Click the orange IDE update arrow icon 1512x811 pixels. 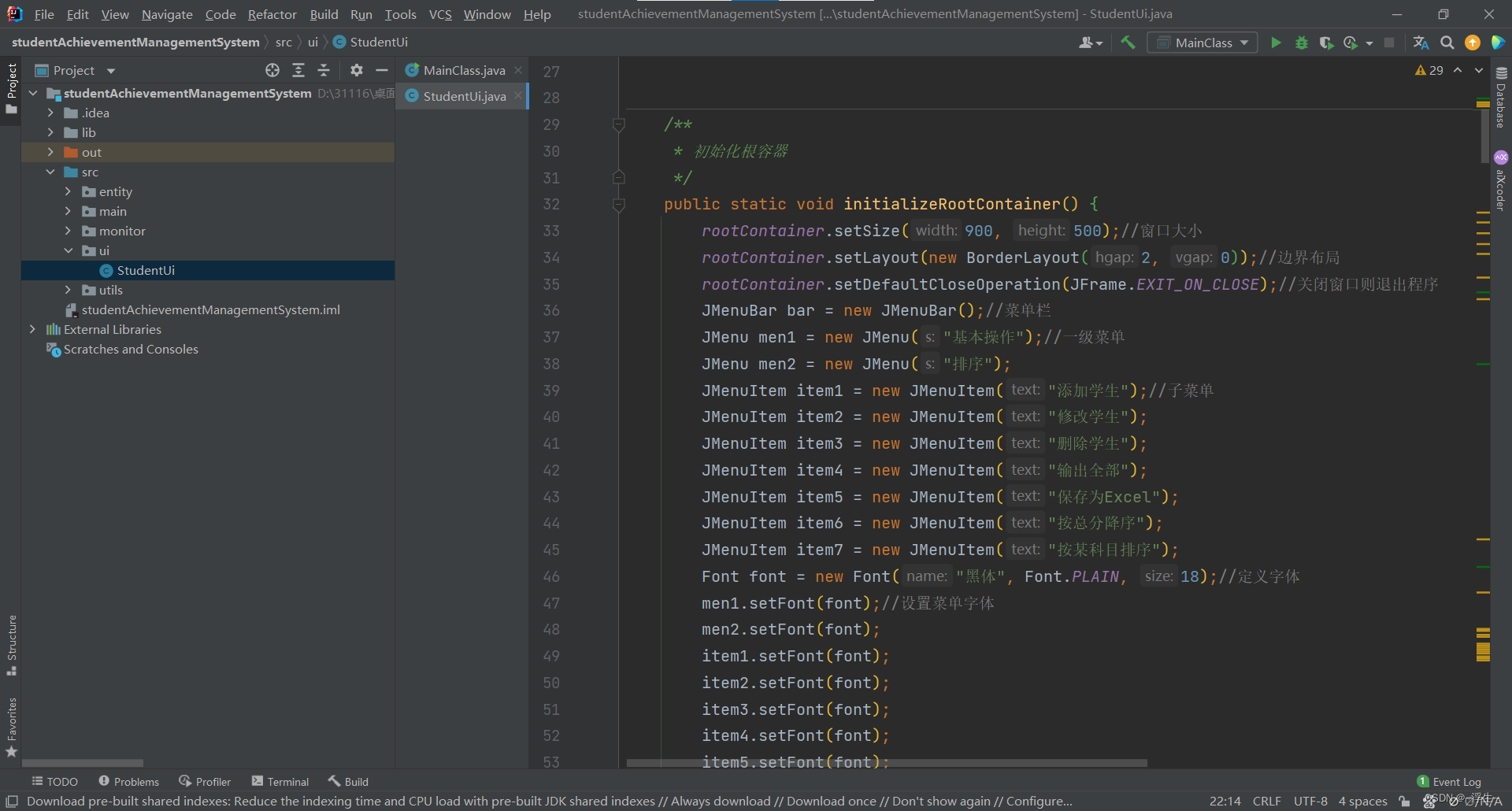1473,43
